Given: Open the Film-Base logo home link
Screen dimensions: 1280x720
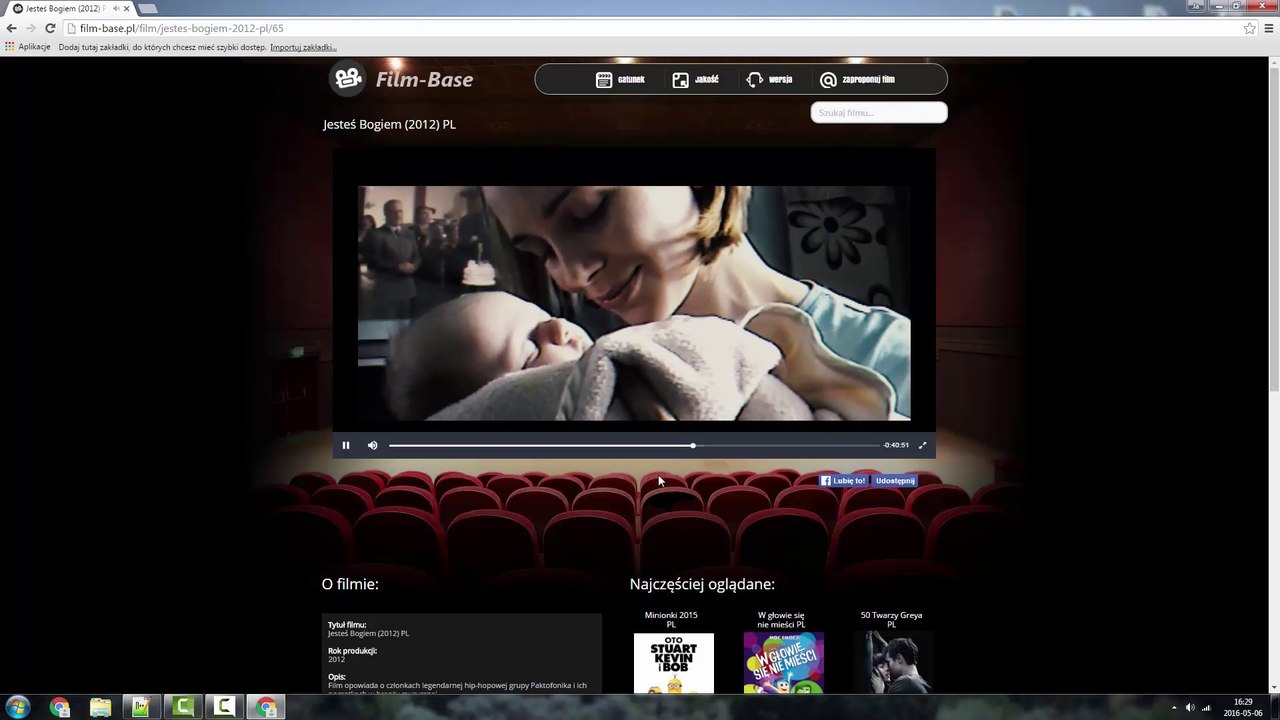Looking at the screenshot, I should 402,79.
